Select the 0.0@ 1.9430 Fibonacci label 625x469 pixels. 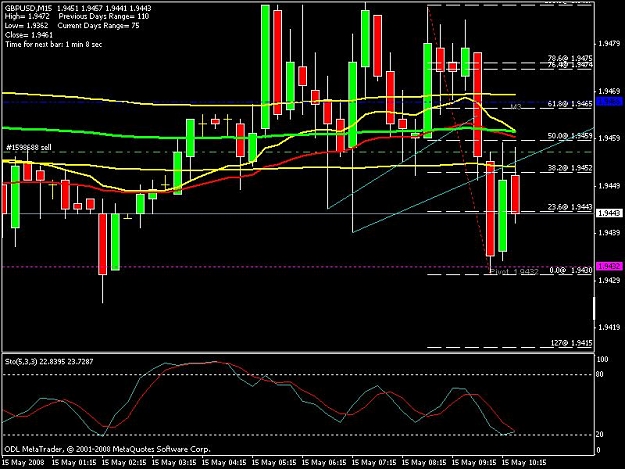point(570,271)
